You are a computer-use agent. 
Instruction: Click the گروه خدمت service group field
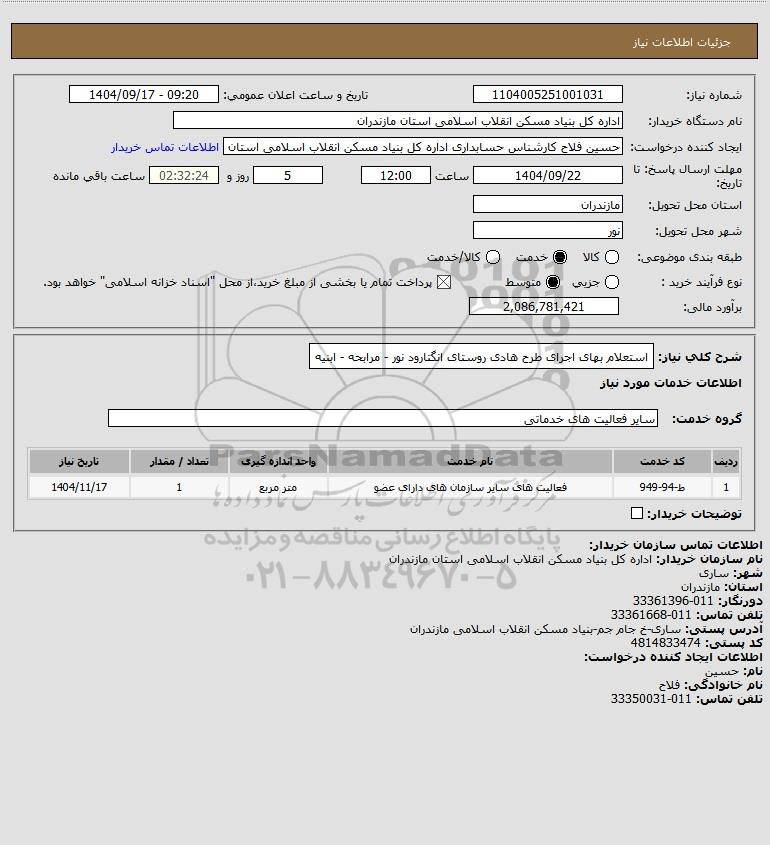tap(383, 418)
